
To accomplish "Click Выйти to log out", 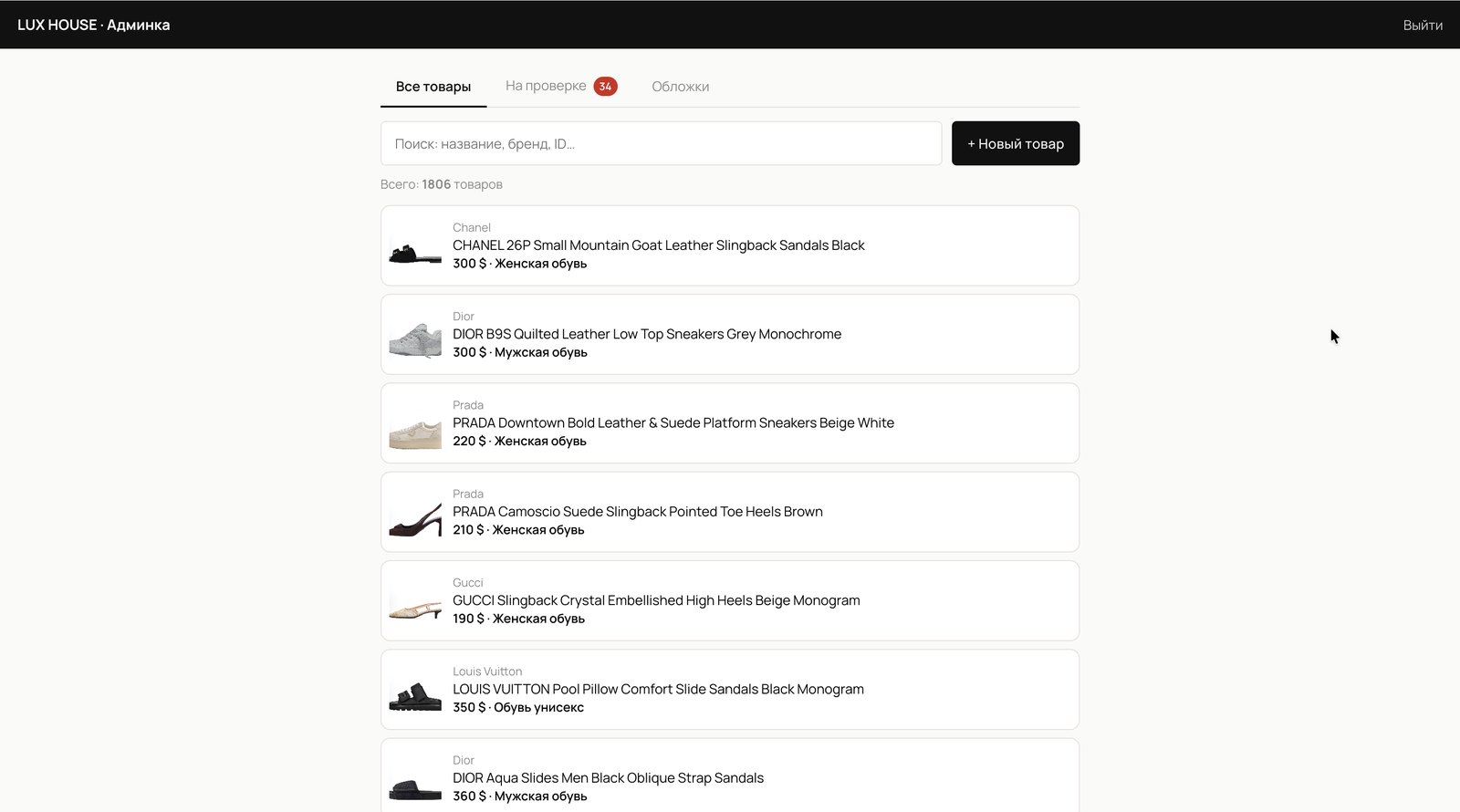I will click(x=1423, y=26).
